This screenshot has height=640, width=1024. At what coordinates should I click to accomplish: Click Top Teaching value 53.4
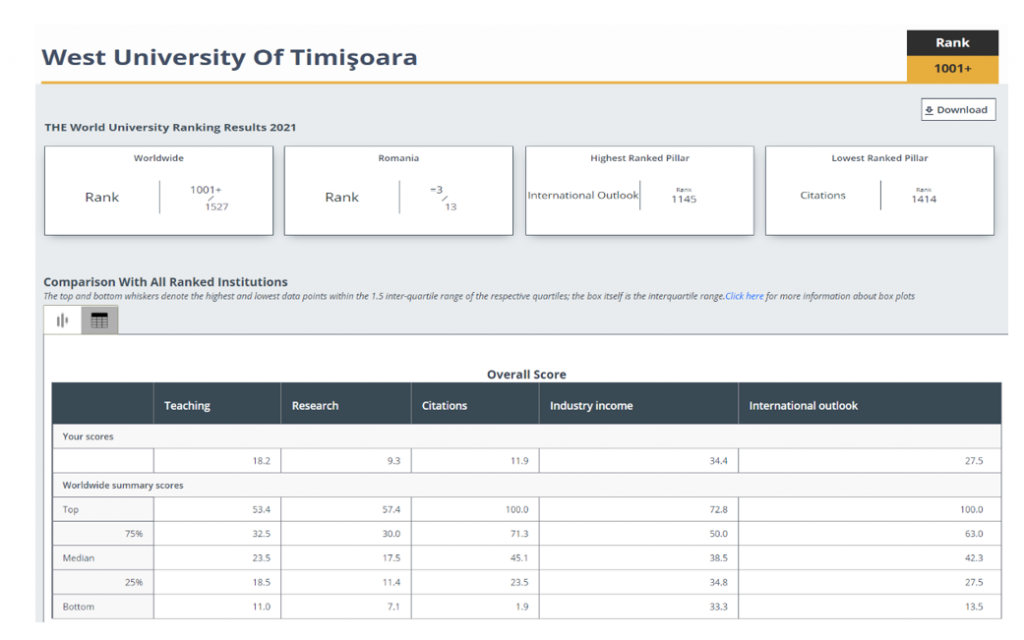click(x=261, y=509)
